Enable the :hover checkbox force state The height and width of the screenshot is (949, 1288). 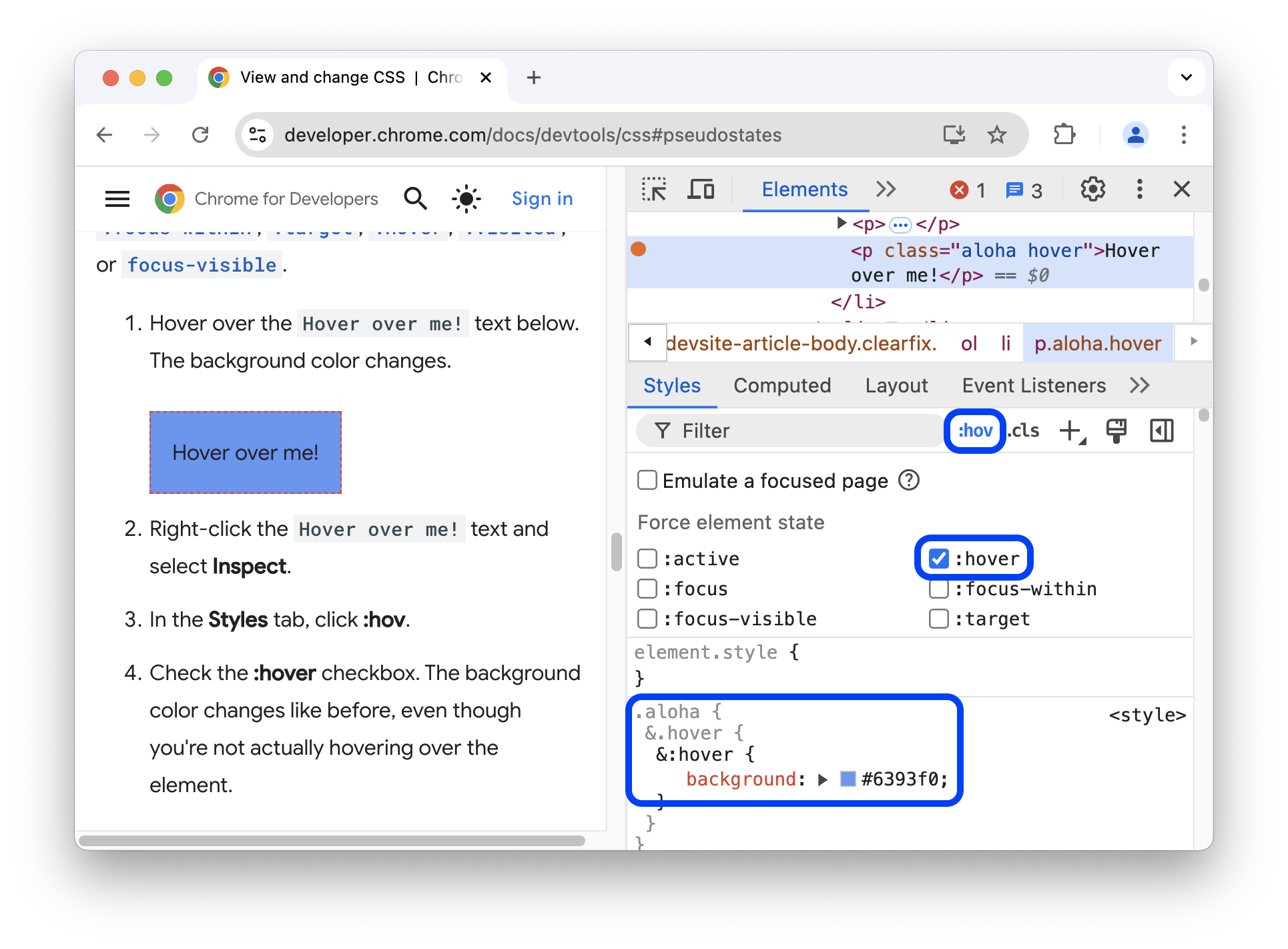point(939,558)
